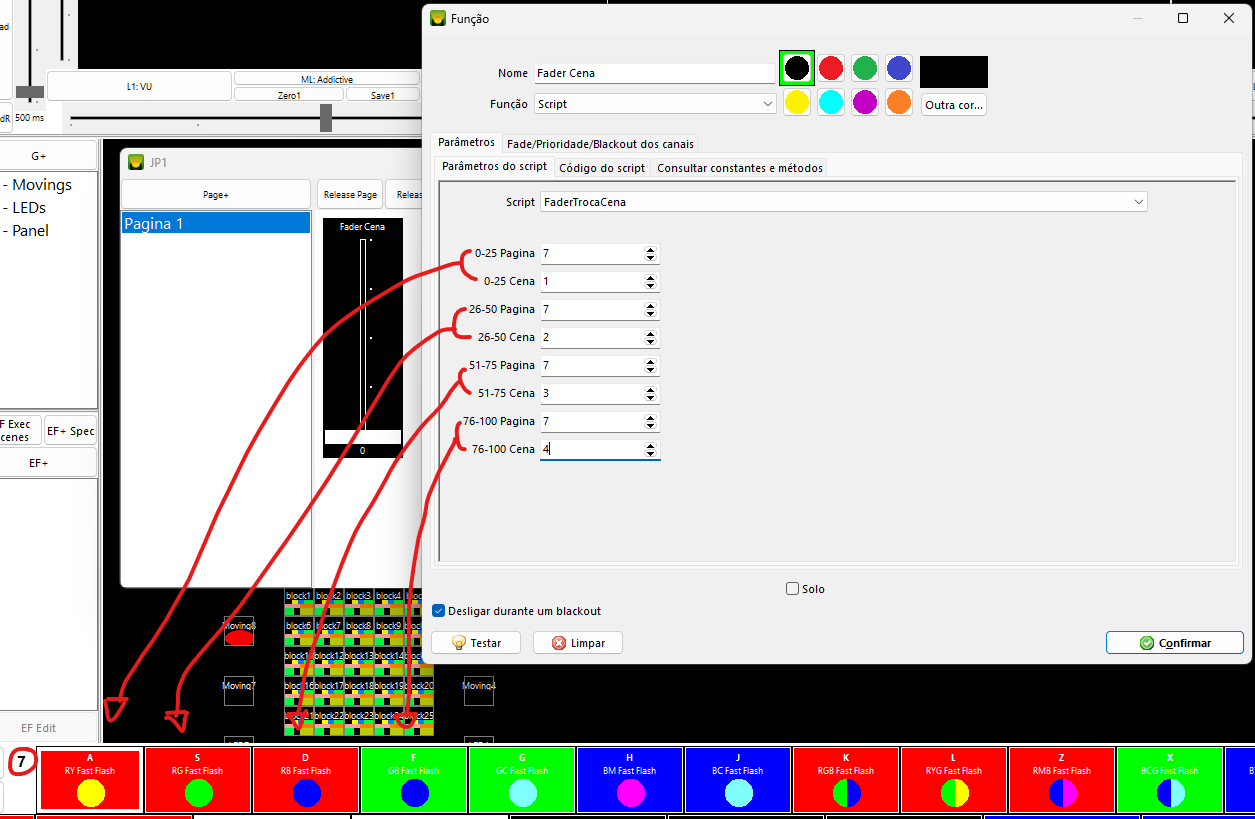Activate the RGB Fast Flash scene
This screenshot has width=1255, height=819.
tap(846, 779)
